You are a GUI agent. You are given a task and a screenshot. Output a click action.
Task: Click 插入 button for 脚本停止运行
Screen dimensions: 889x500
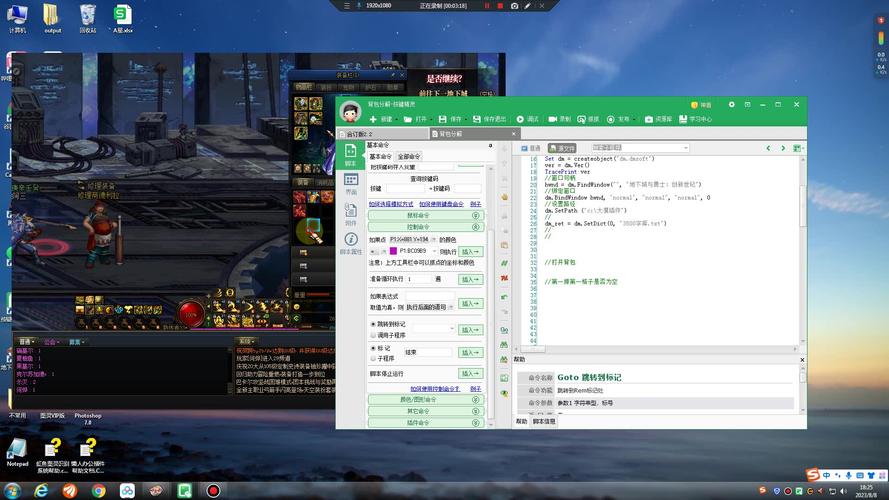click(471, 374)
